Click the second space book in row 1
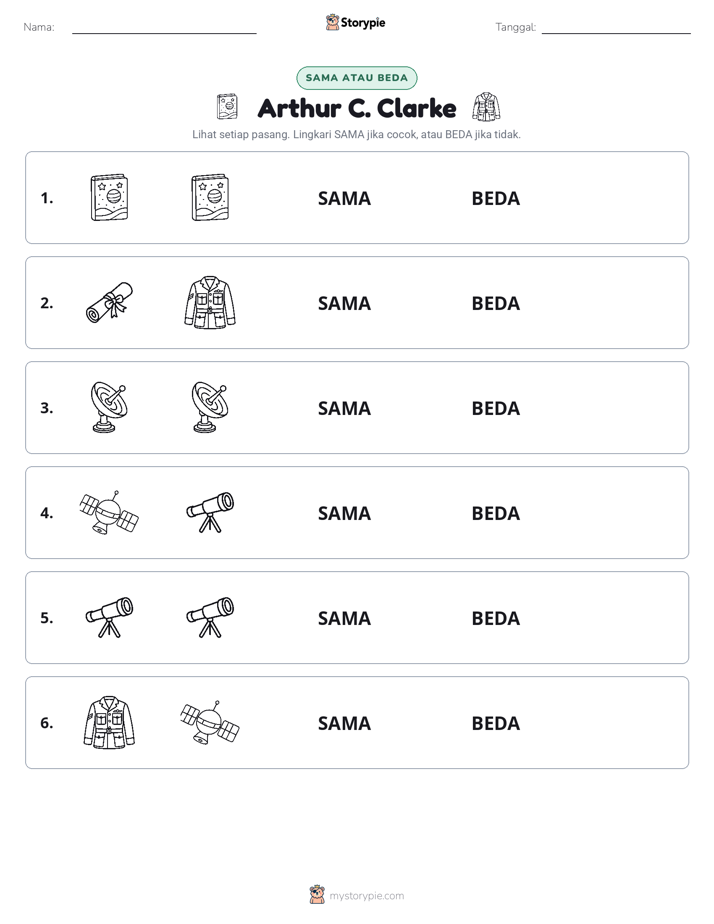The width and height of the screenshot is (714, 924). coord(210,197)
